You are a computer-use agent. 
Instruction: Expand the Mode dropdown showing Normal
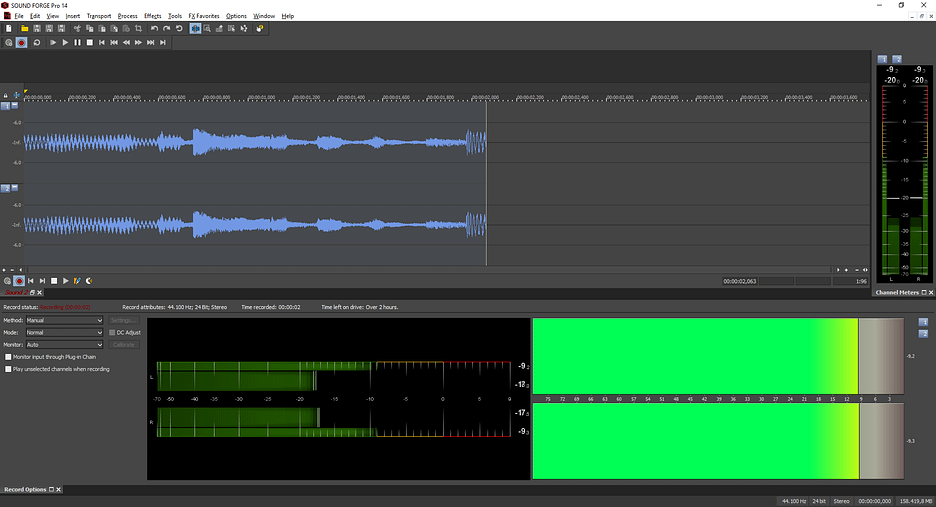[x=63, y=332]
